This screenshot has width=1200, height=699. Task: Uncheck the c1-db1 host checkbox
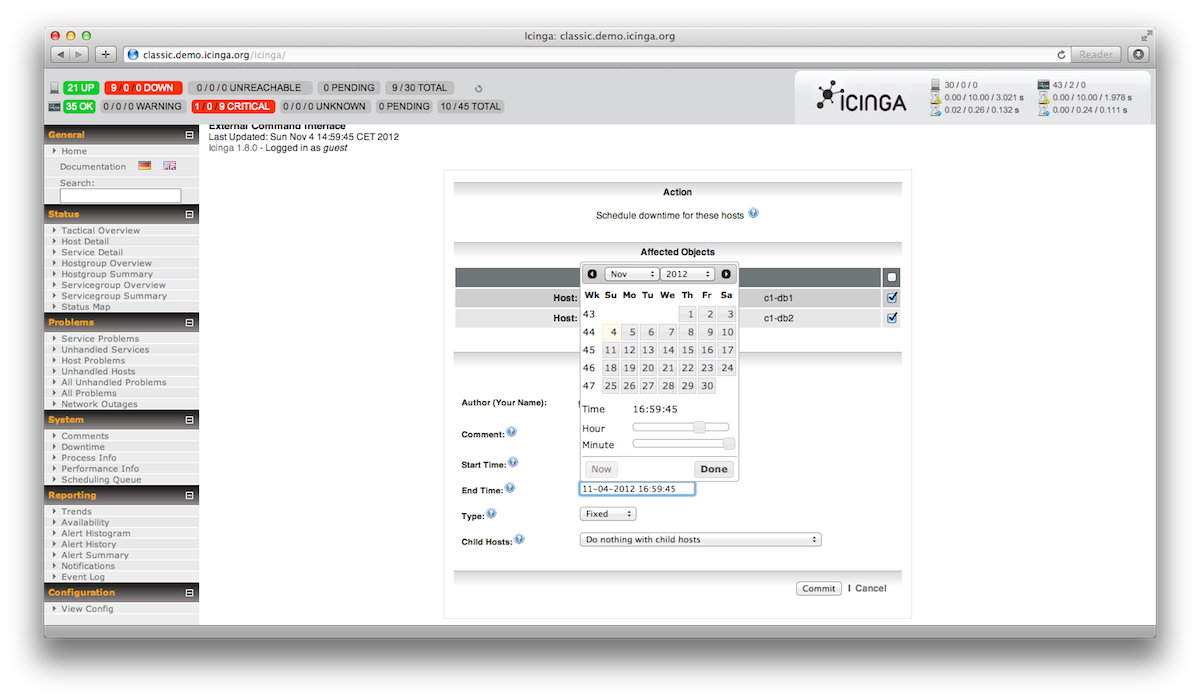coord(892,298)
